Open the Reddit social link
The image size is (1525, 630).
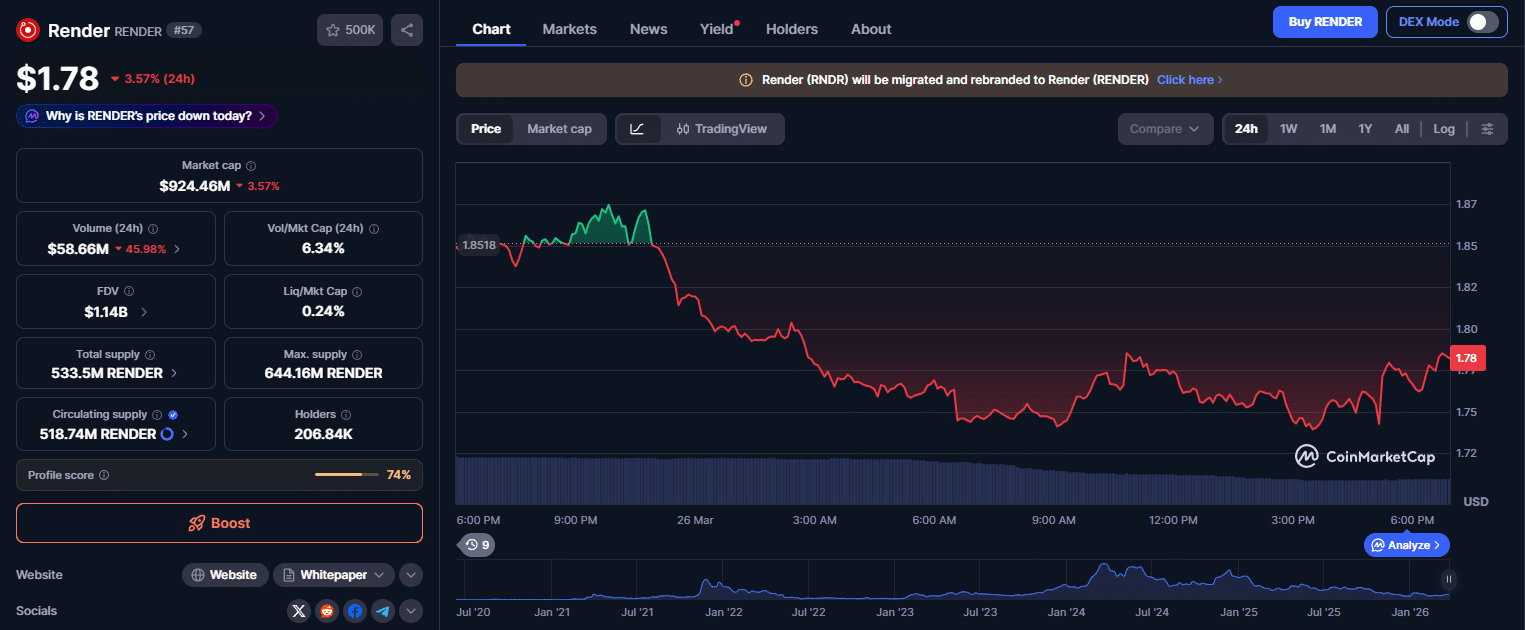pyautogui.click(x=327, y=611)
